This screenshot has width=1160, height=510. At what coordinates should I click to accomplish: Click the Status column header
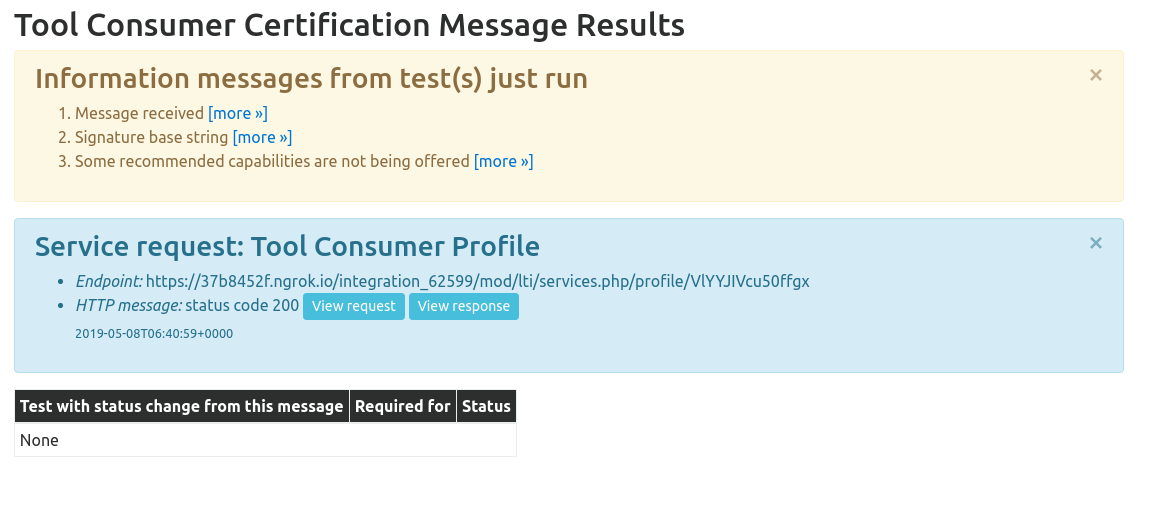pos(486,406)
